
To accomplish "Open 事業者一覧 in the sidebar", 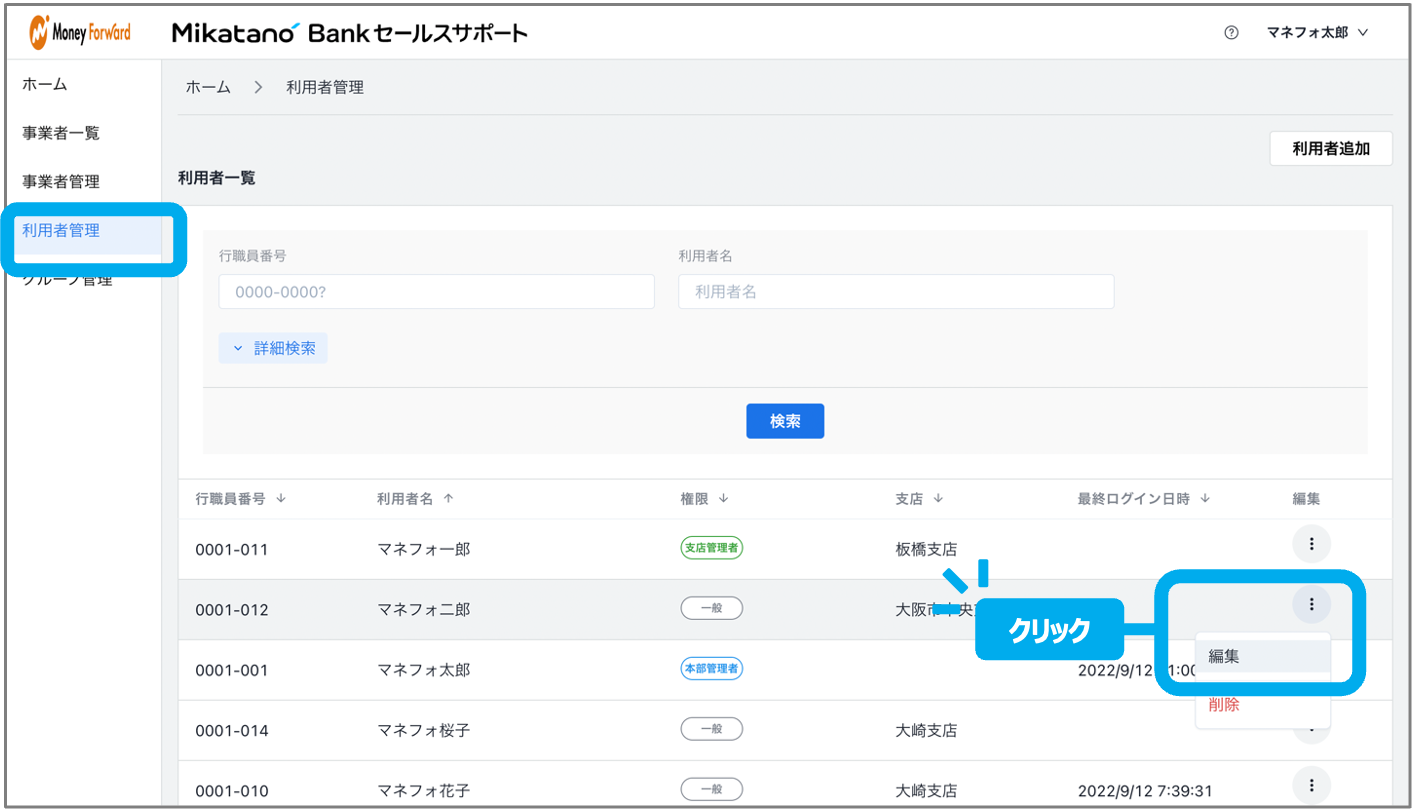I will click(61, 133).
